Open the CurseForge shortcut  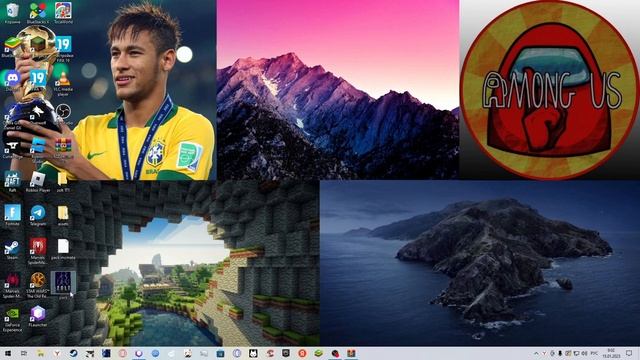click(x=12, y=147)
